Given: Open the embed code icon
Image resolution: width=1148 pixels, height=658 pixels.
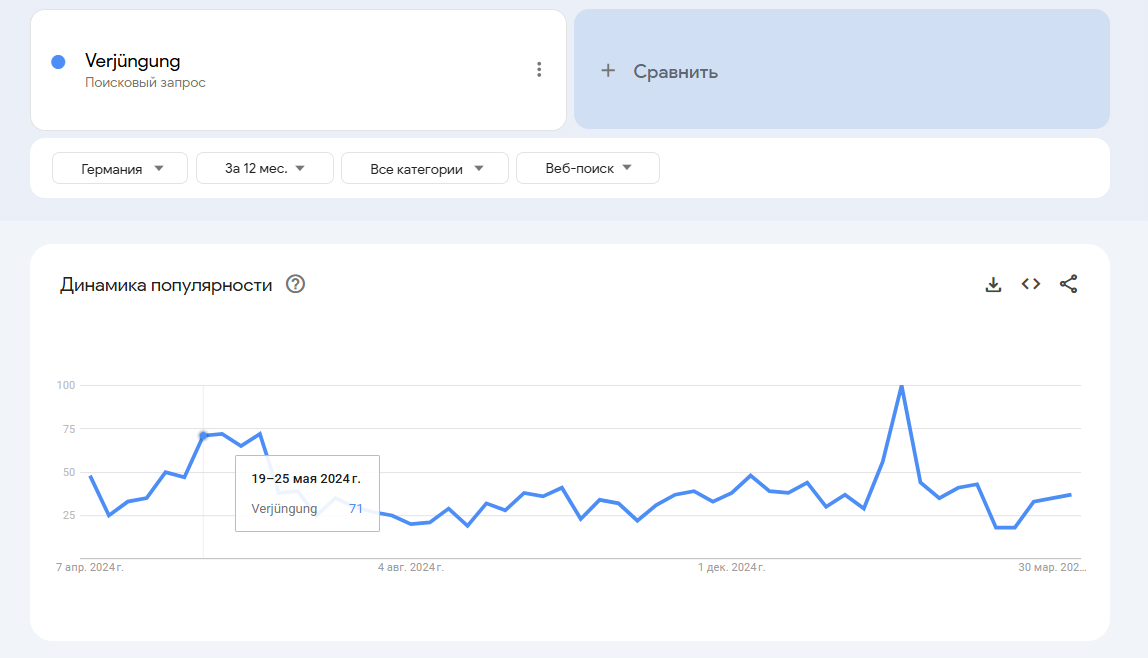Looking at the screenshot, I should (x=1031, y=284).
